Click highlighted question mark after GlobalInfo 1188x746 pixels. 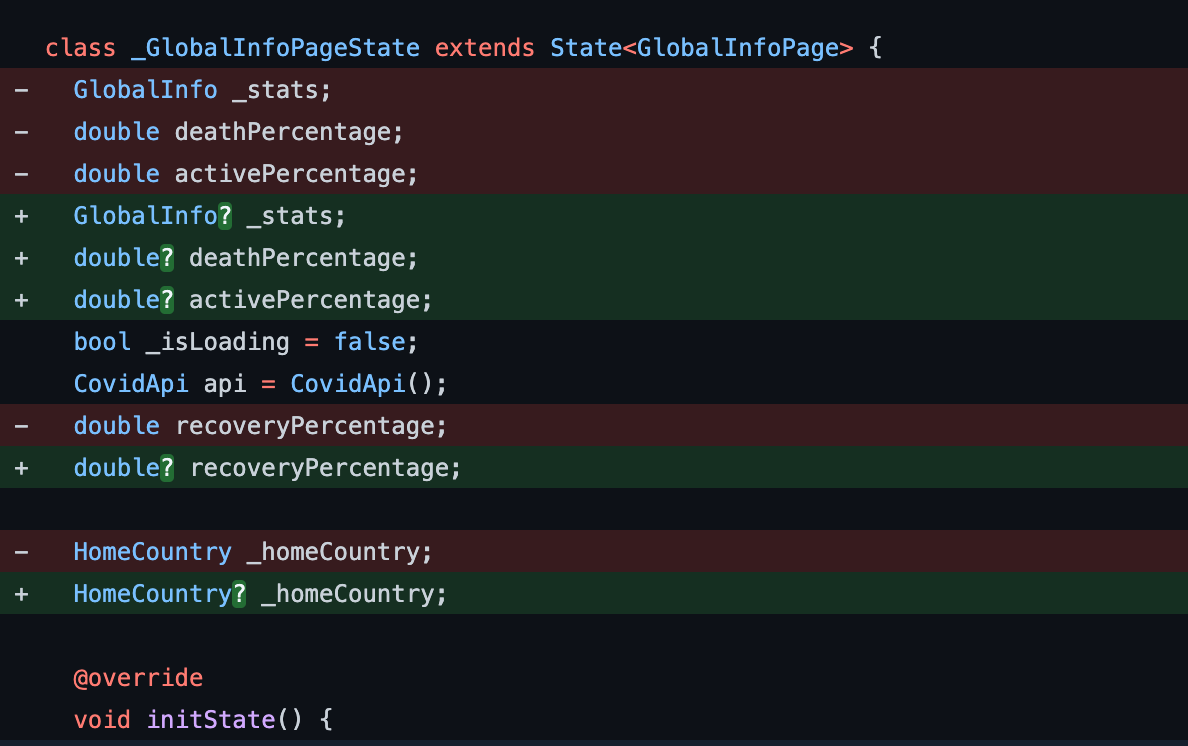tap(225, 216)
